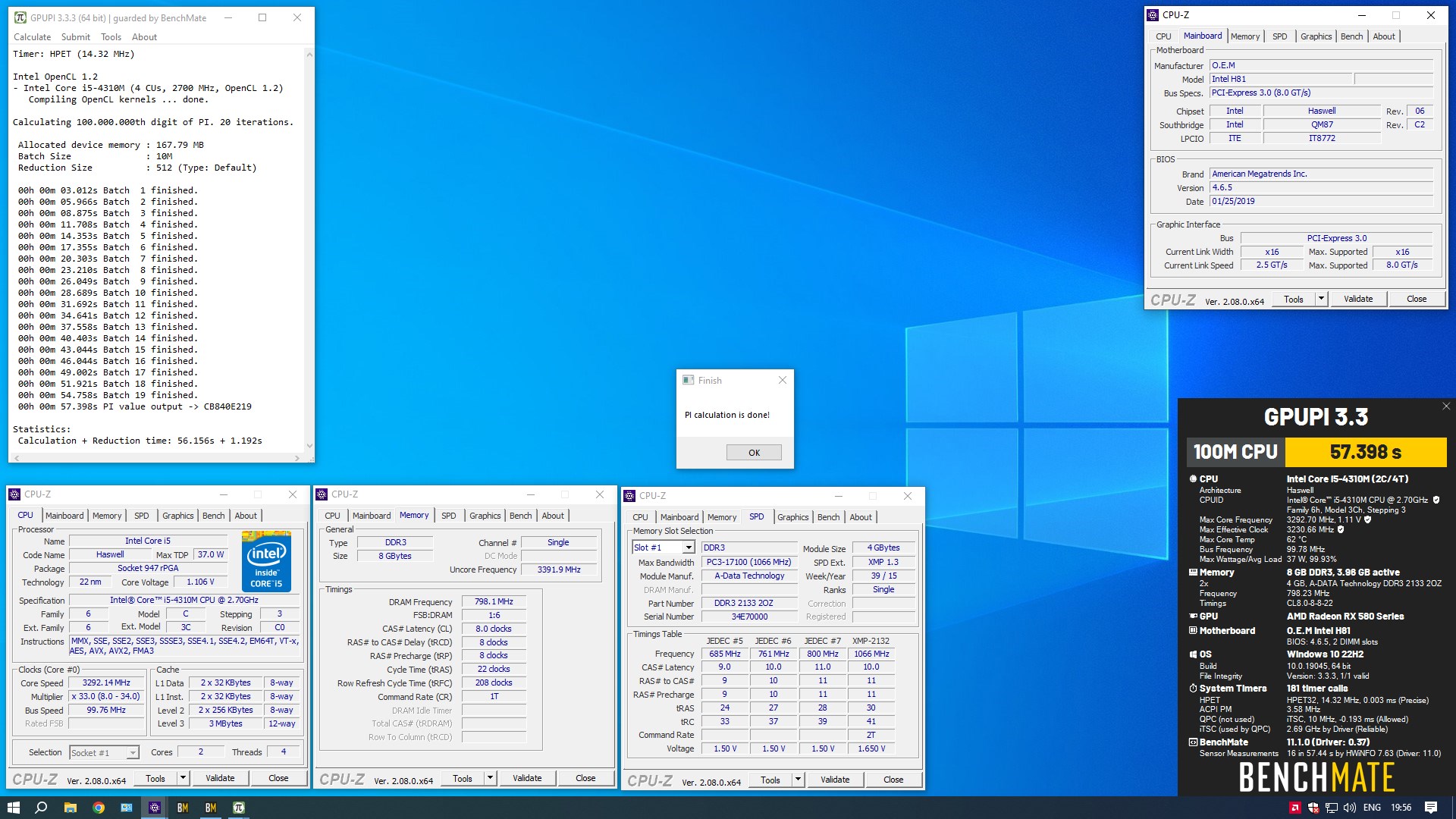Switch to Graphics tab in Mainboard CPU-Z window

(1316, 36)
